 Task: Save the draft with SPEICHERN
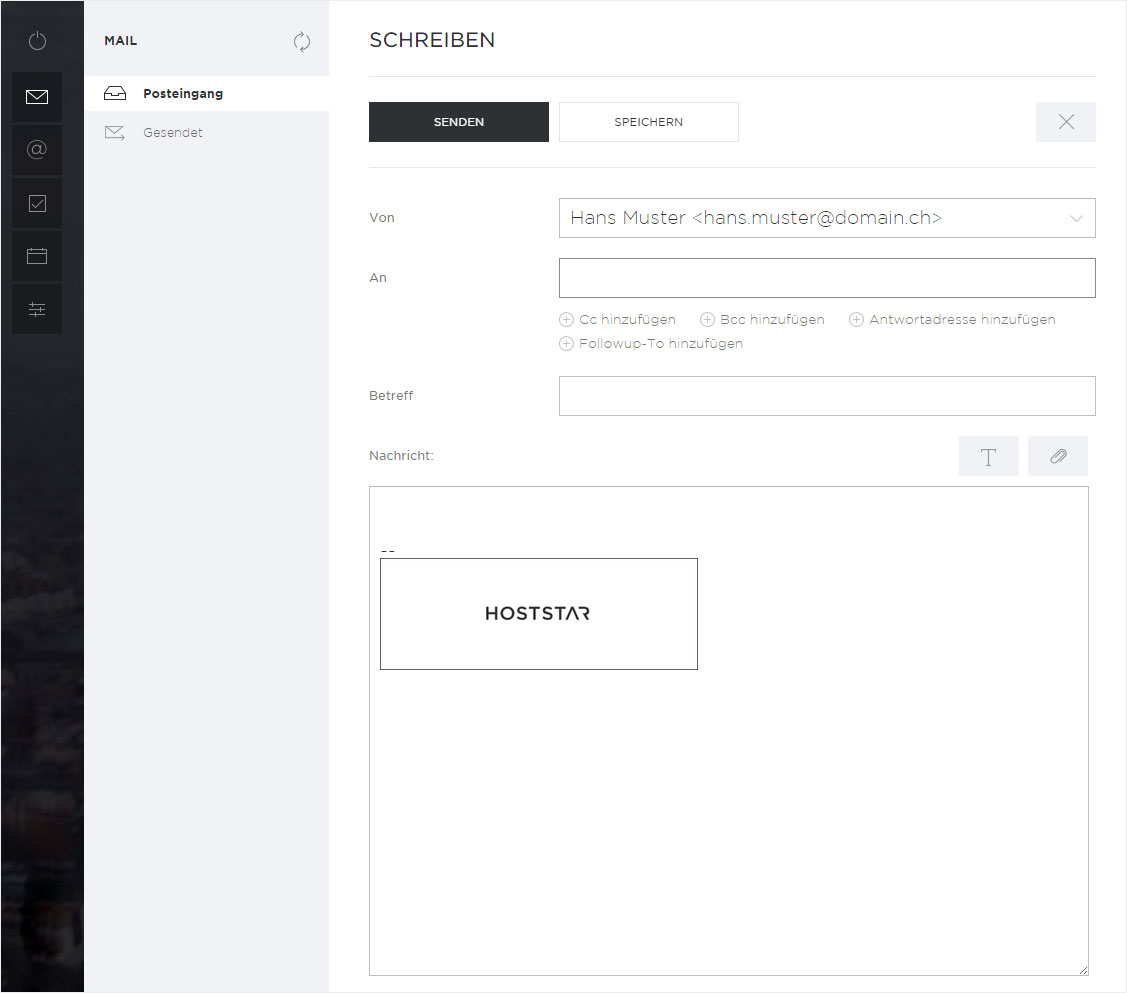coord(648,121)
